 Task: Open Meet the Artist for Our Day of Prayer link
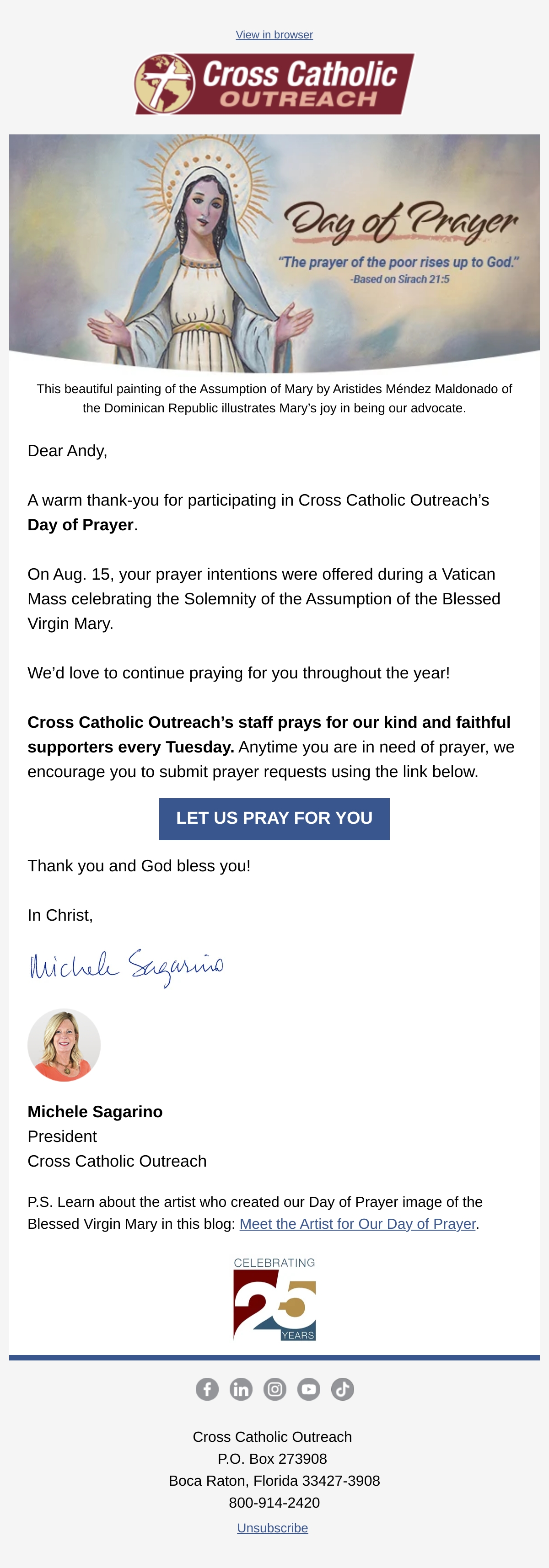click(358, 1223)
